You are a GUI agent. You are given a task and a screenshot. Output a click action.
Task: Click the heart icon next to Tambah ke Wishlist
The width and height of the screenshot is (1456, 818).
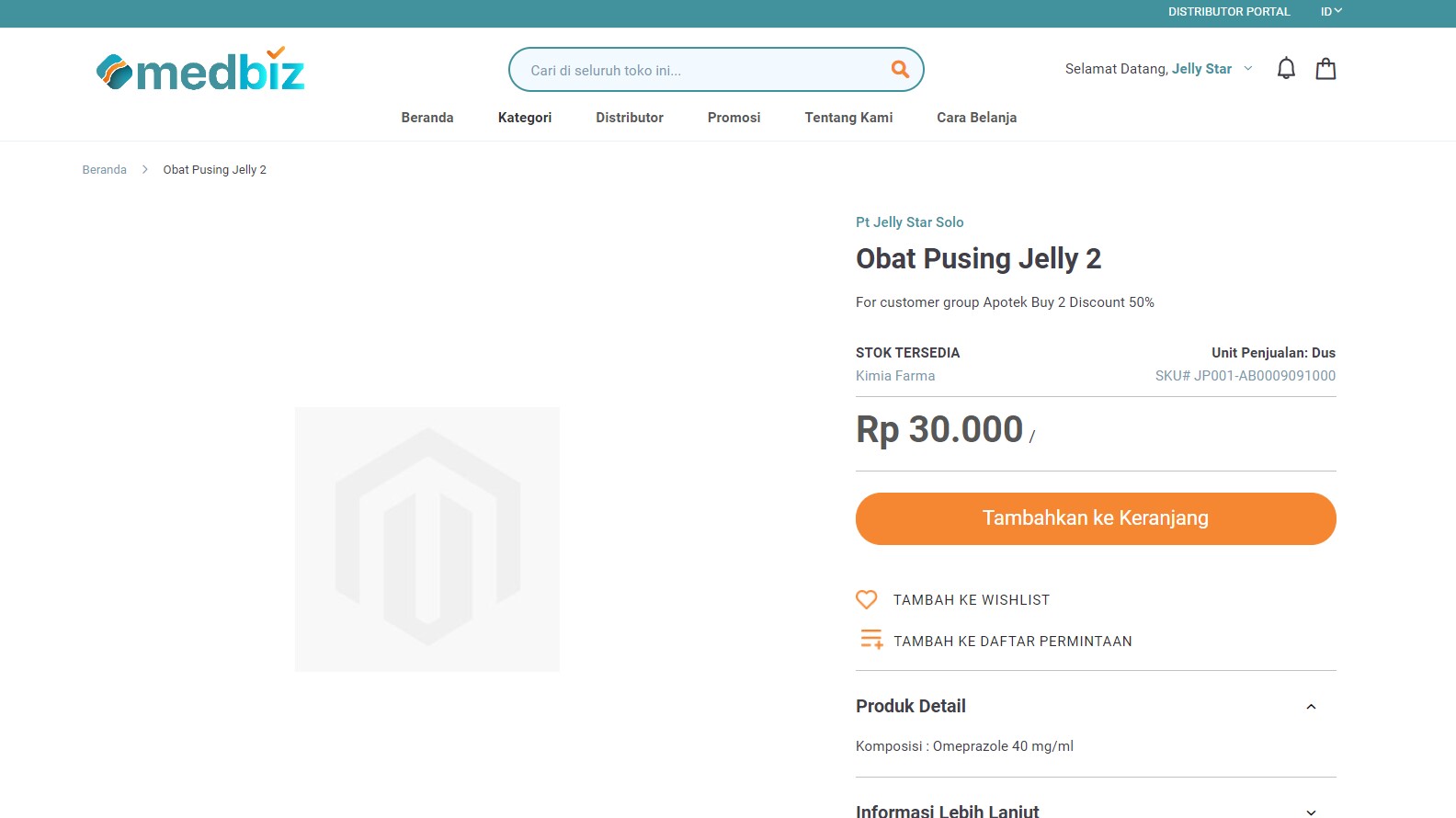click(866, 599)
